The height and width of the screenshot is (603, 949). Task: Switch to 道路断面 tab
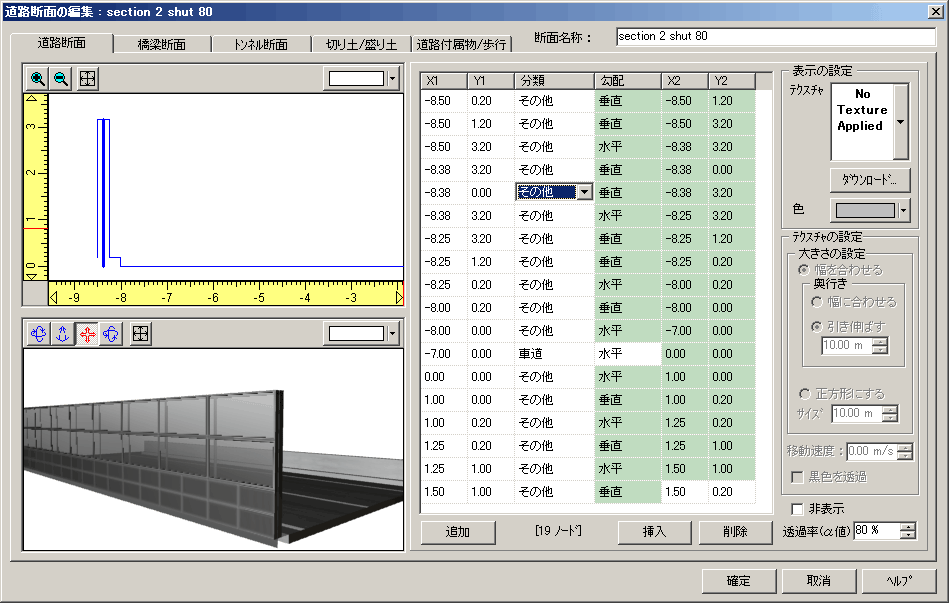62,43
